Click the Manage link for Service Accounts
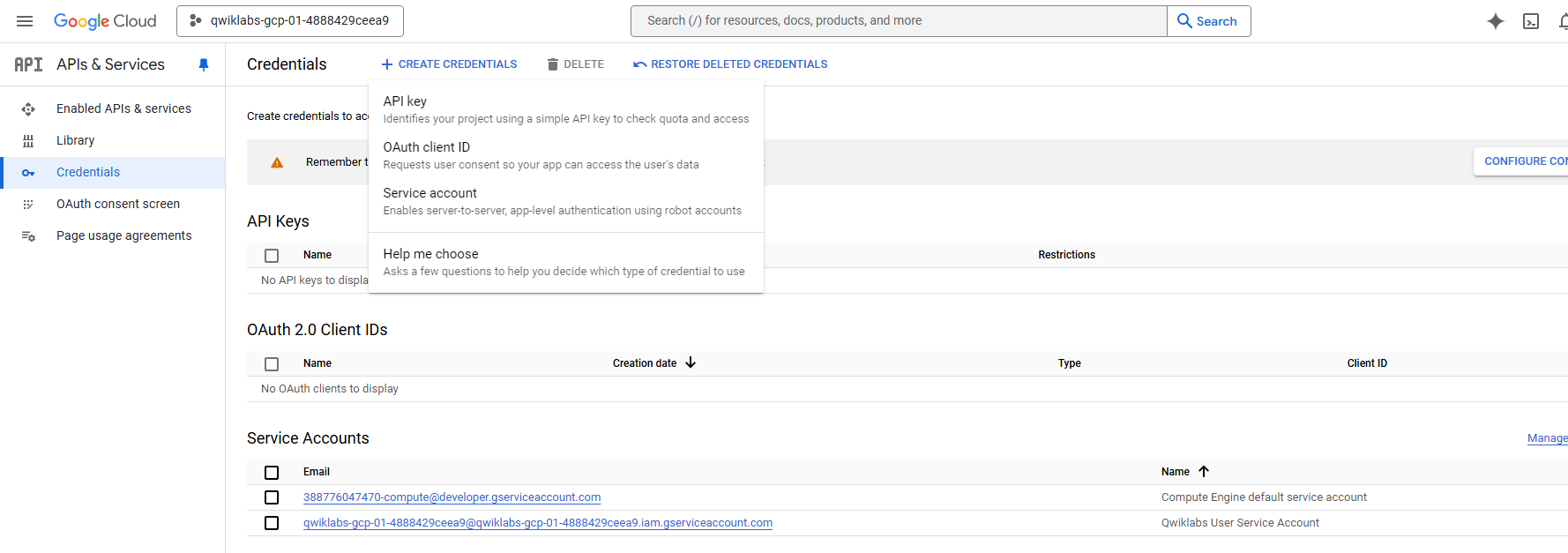The width and height of the screenshot is (1568, 553). 1548,438
